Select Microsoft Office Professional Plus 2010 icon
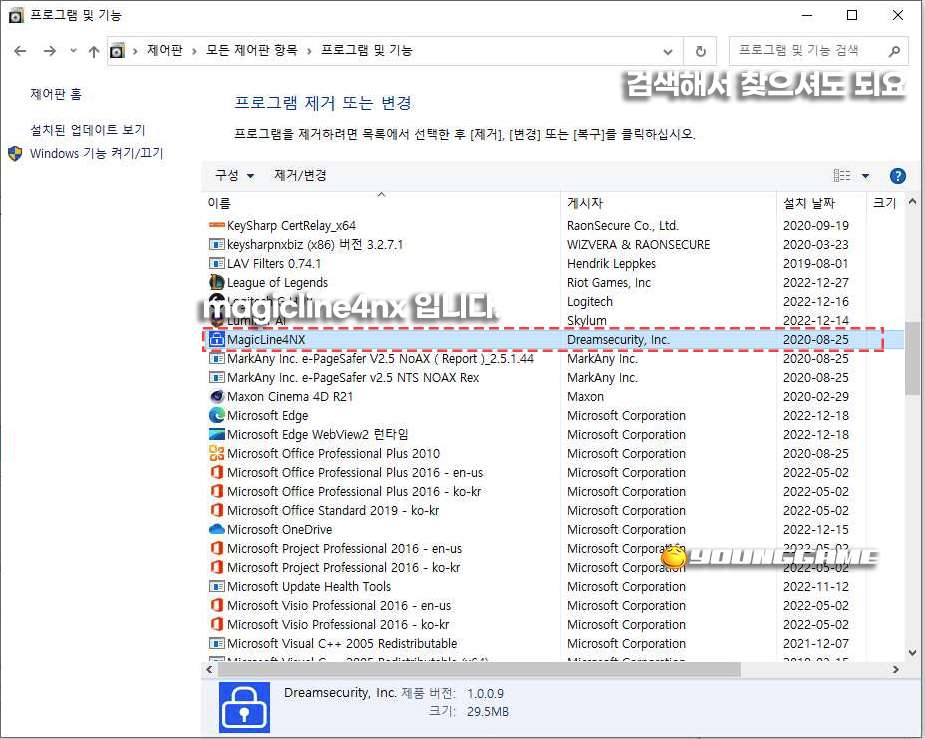Image resolution: width=925 pixels, height=739 pixels. (x=217, y=453)
